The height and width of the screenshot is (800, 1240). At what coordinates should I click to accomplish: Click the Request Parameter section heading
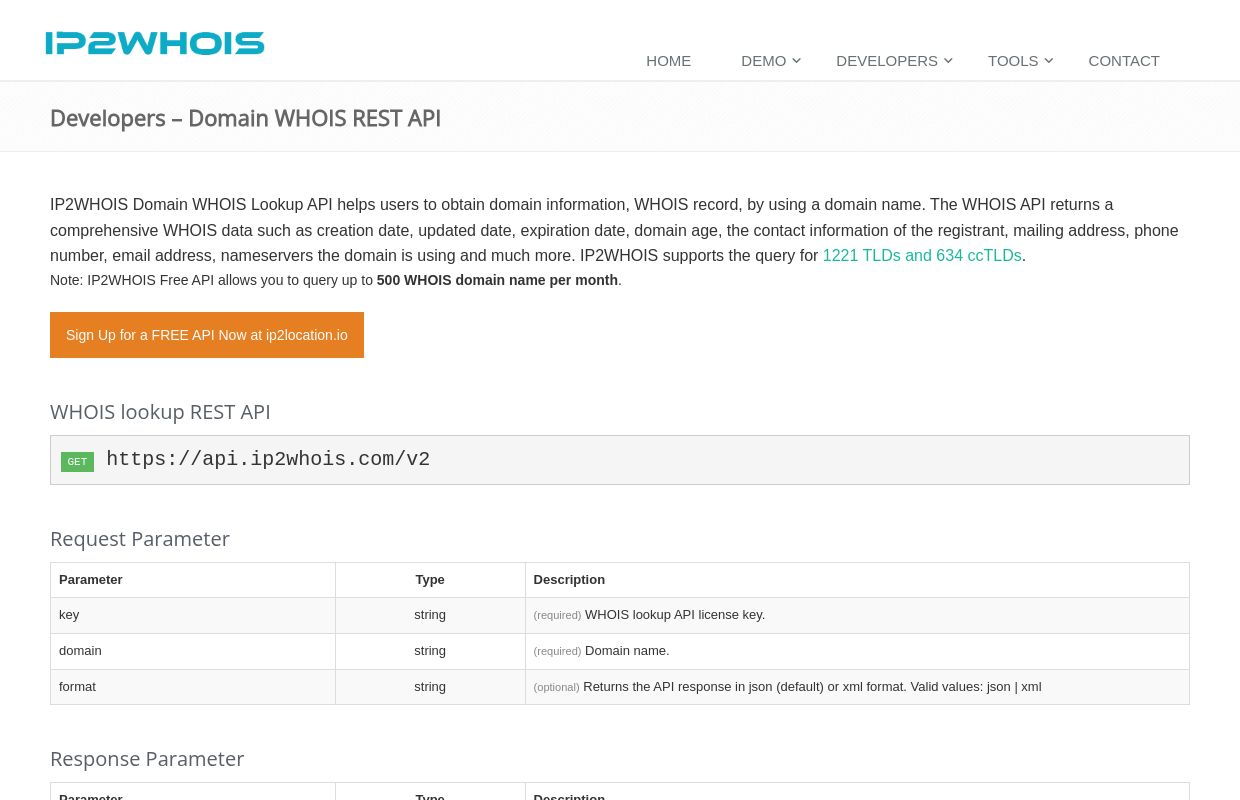tap(140, 539)
